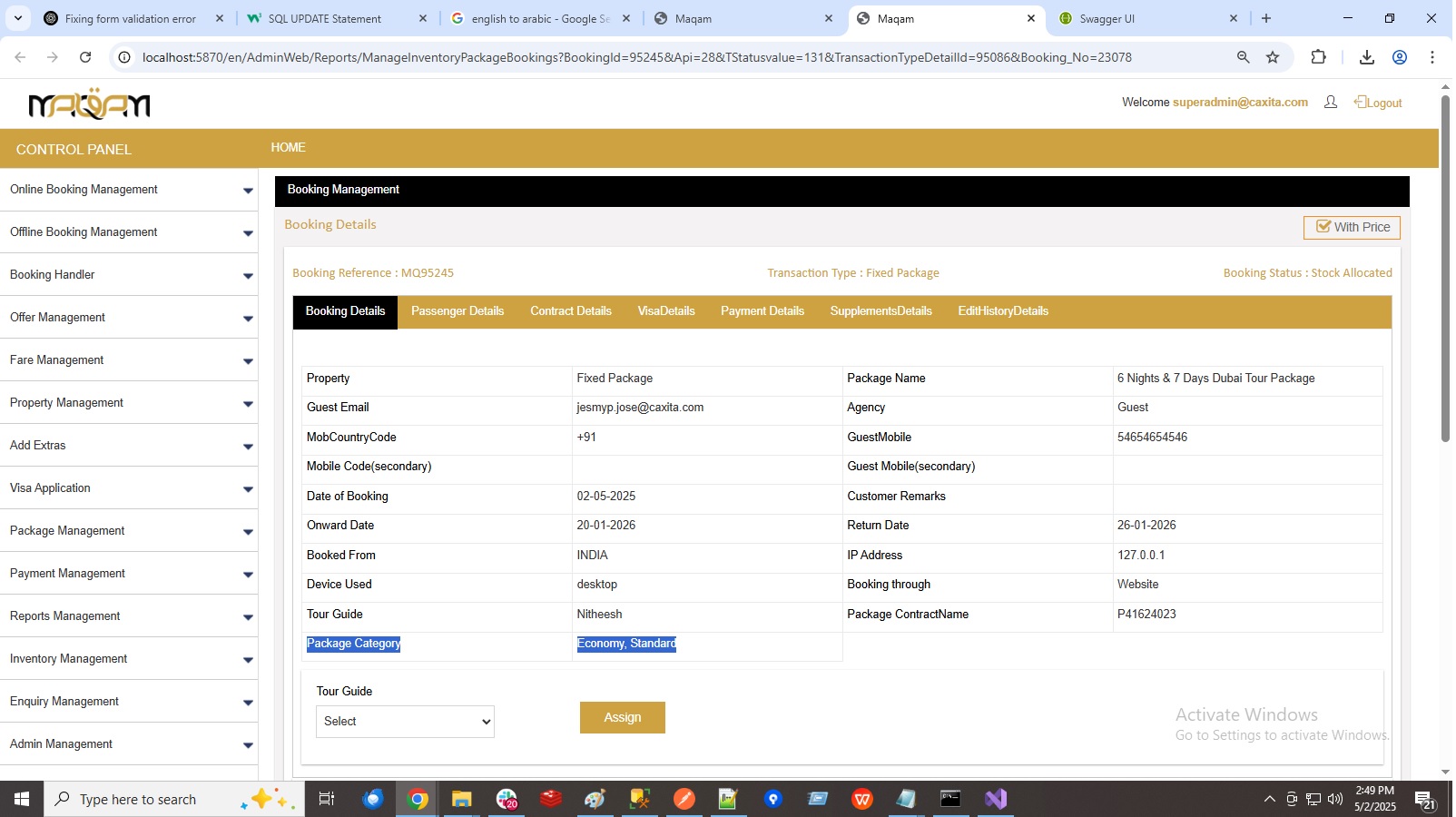Image resolution: width=1456 pixels, height=817 pixels.
Task: Expand Reports Management sidebar section
Action: pos(129,616)
